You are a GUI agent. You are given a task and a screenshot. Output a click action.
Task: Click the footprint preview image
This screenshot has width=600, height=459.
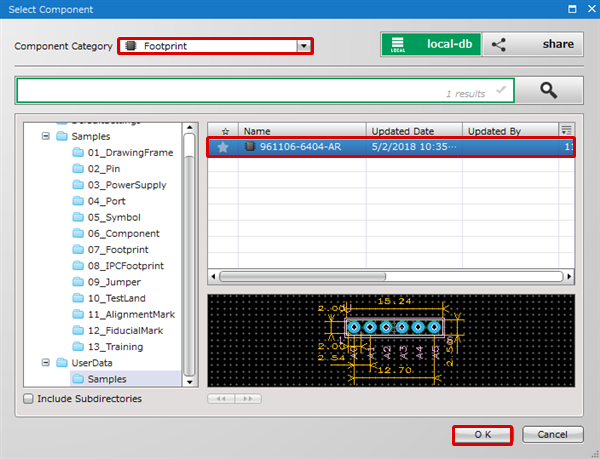click(391, 339)
